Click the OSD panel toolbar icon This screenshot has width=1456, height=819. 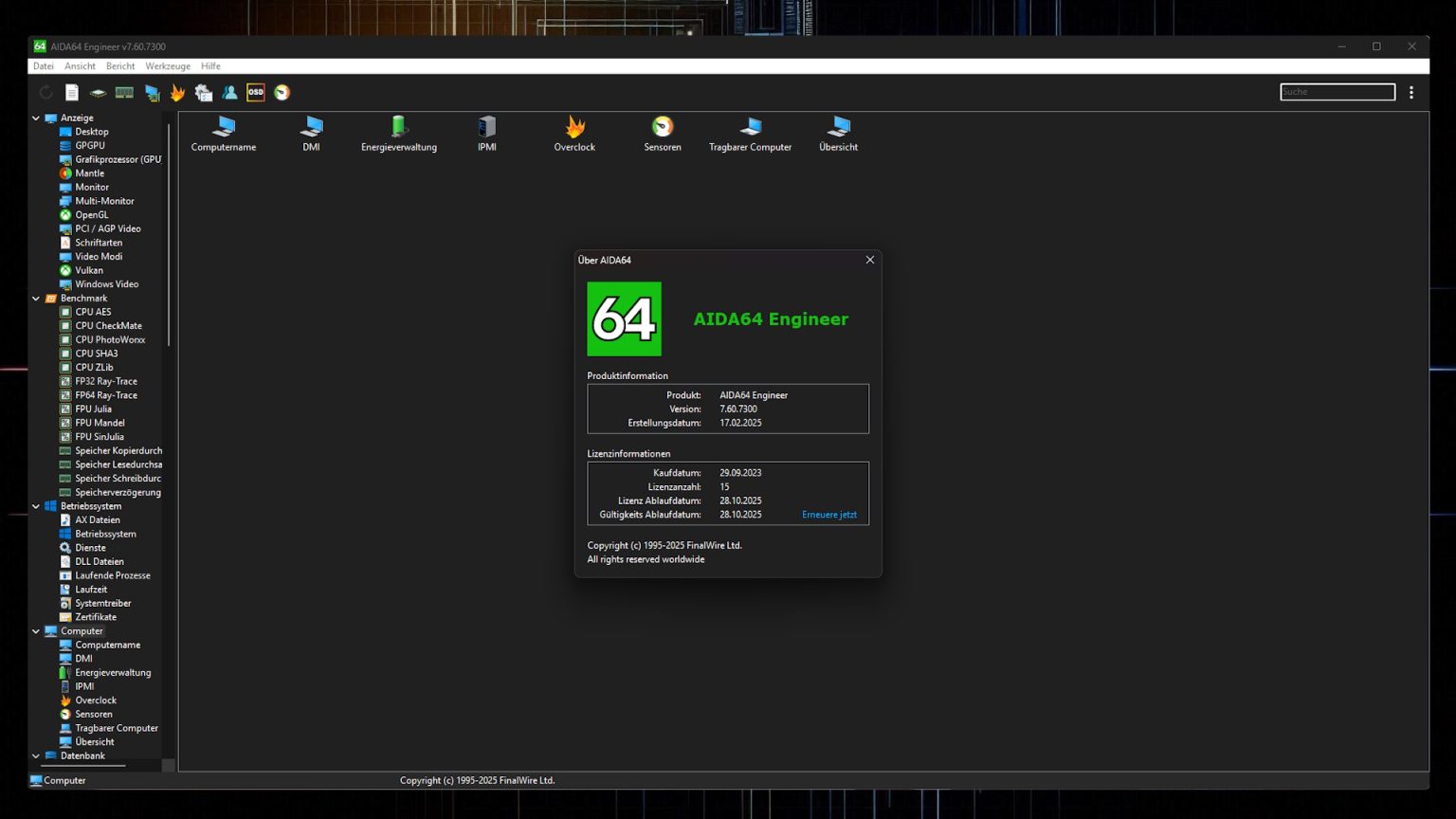click(x=255, y=92)
